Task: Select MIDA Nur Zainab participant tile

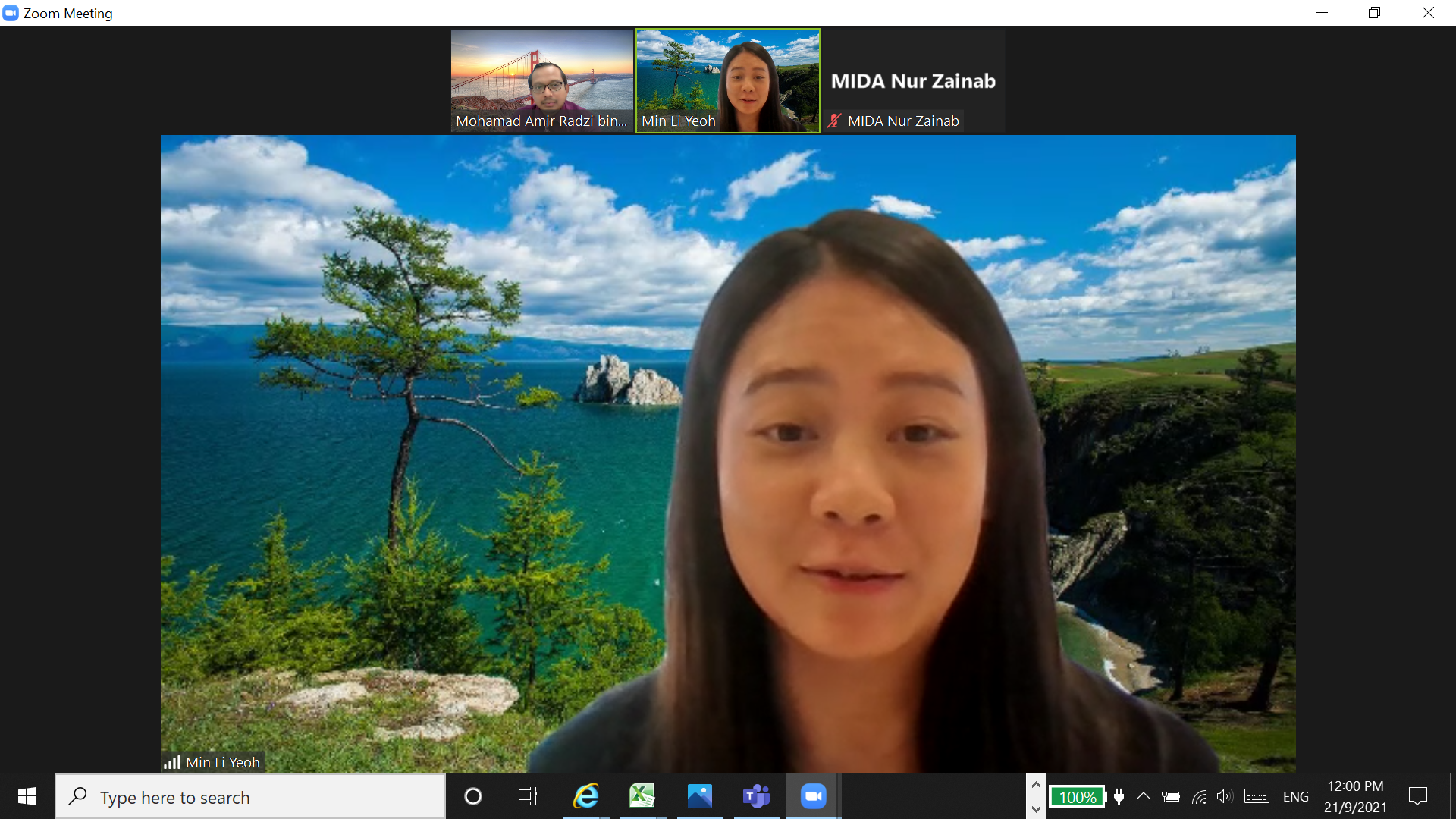Action: (x=914, y=80)
